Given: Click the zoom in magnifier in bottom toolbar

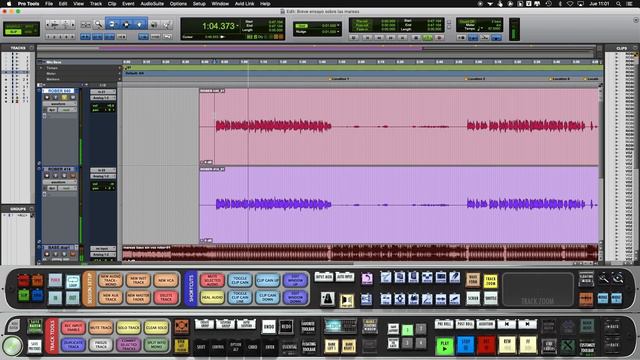Looking at the screenshot, I should click(x=618, y=278).
